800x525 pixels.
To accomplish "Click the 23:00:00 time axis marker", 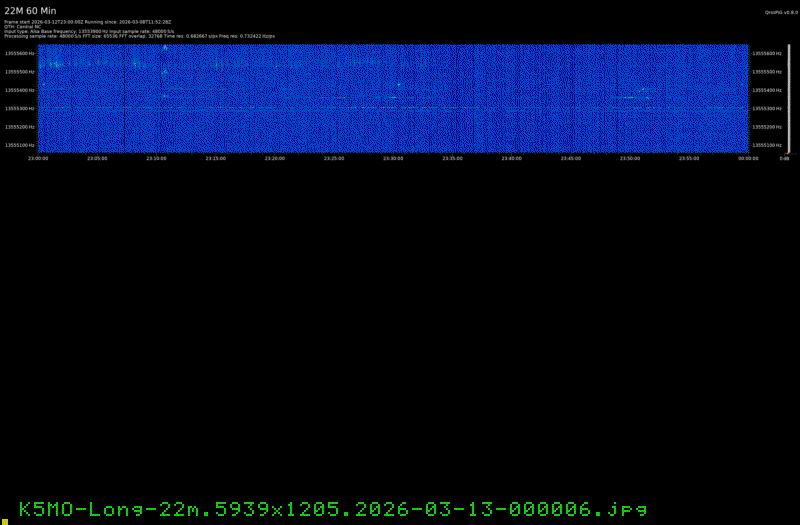I will pos(38,158).
